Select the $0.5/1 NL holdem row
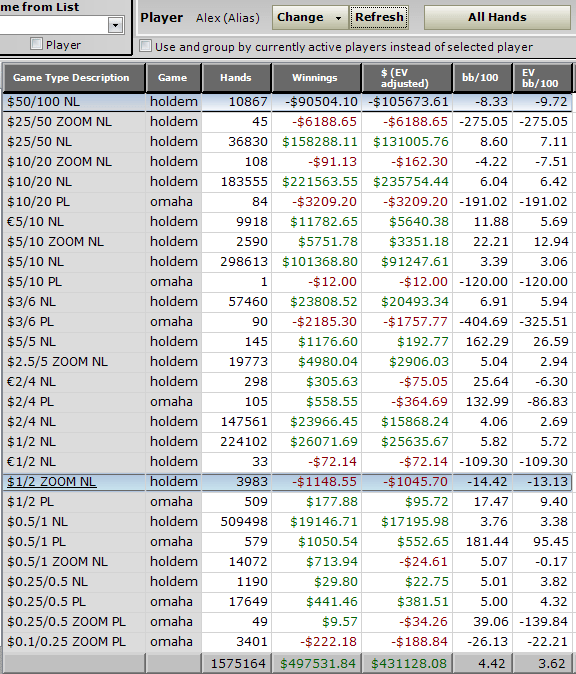The height and width of the screenshot is (674, 576). (x=288, y=521)
